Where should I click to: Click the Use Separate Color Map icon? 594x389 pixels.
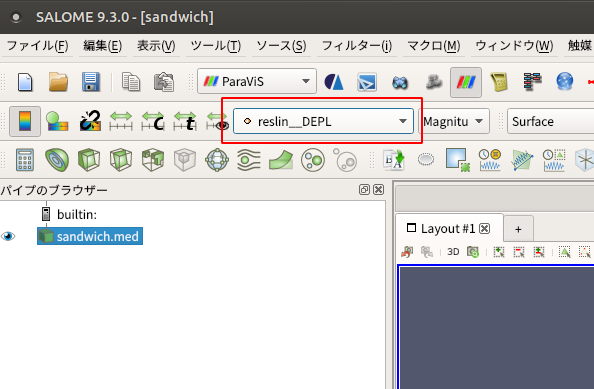pos(90,121)
